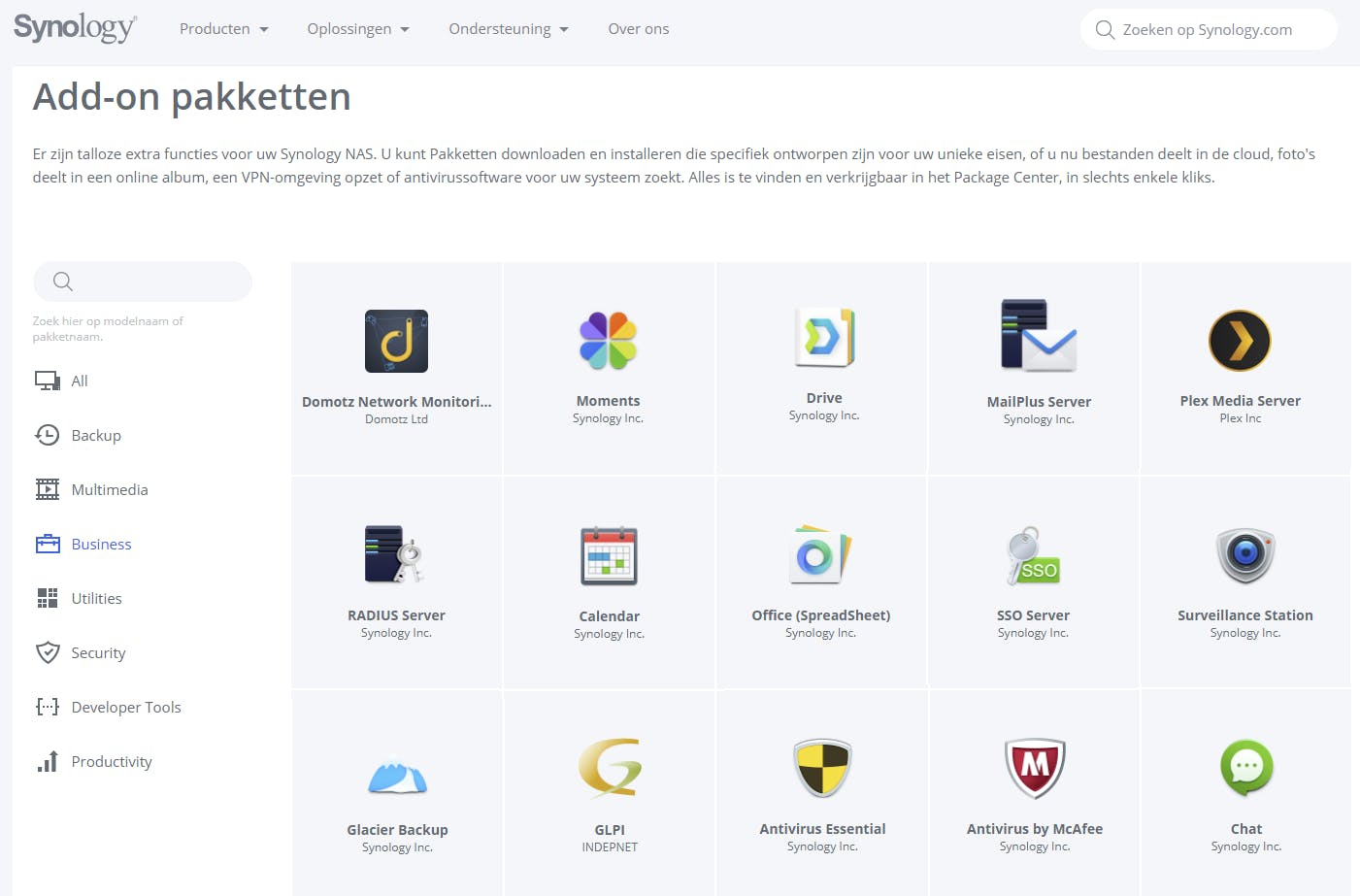Click the Add-on pakketten page heading

pyautogui.click(x=192, y=97)
